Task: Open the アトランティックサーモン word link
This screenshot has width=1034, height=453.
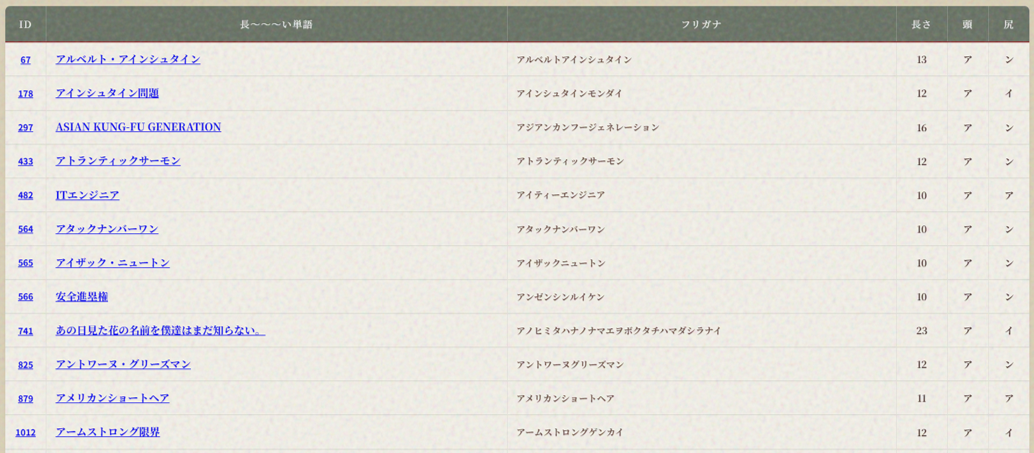Action: point(118,161)
